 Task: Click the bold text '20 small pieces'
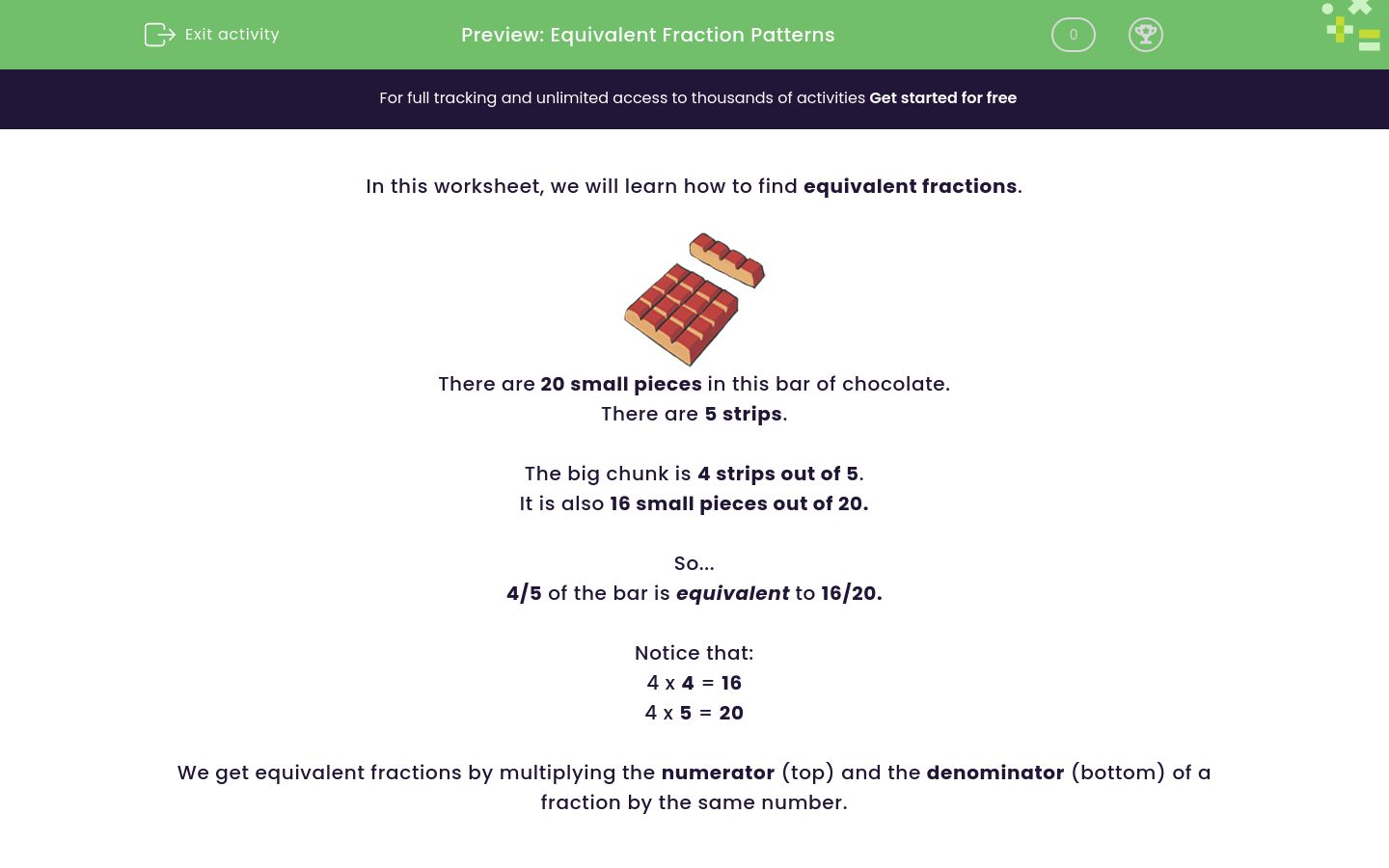(x=621, y=384)
